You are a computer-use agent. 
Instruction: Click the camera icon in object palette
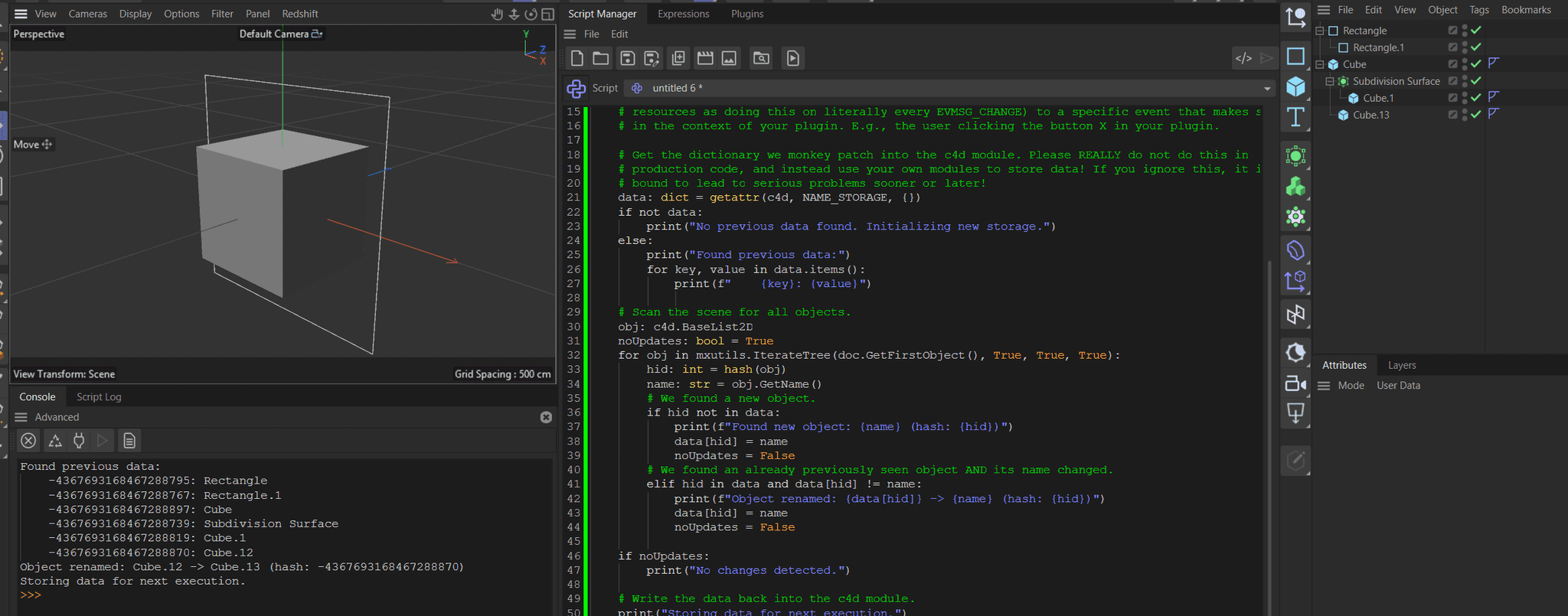click(1295, 383)
